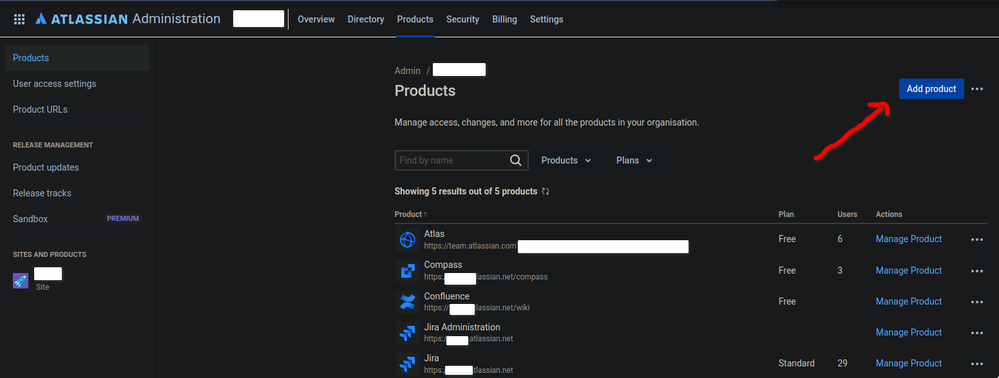Click the rocket site icon in sidebar
999x378 pixels.
[x=20, y=280]
